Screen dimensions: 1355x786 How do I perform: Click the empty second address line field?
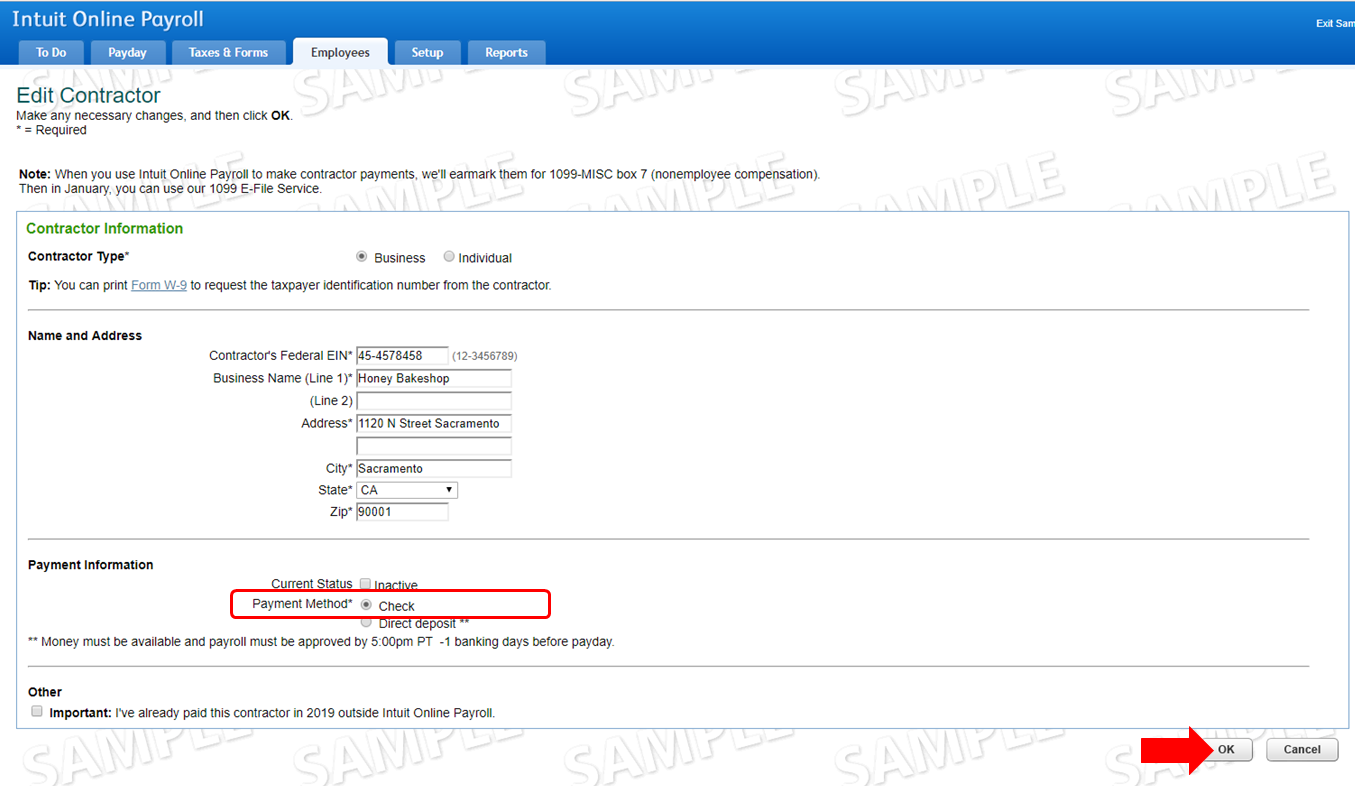click(434, 446)
